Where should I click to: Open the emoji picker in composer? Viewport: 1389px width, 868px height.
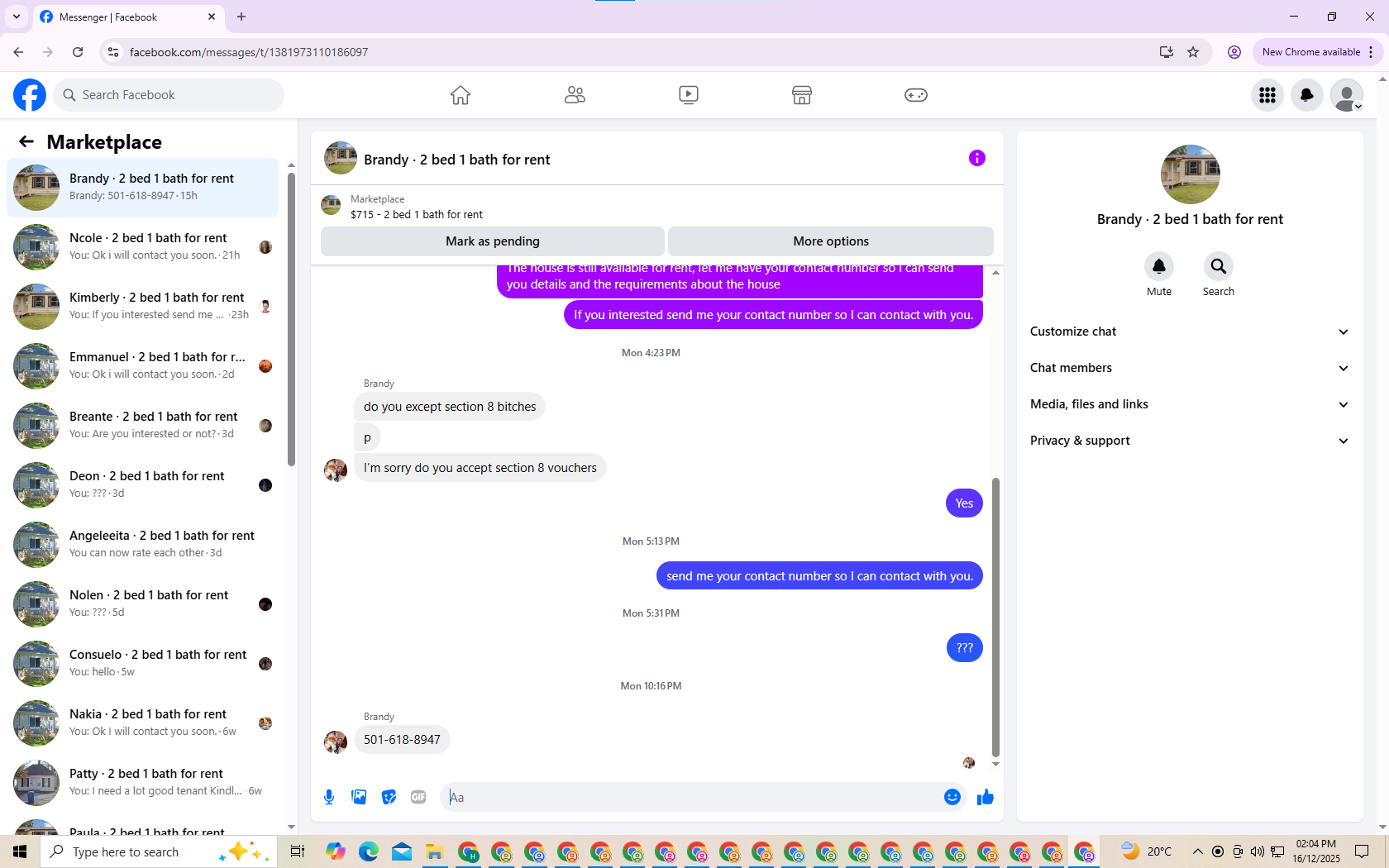tap(952, 797)
